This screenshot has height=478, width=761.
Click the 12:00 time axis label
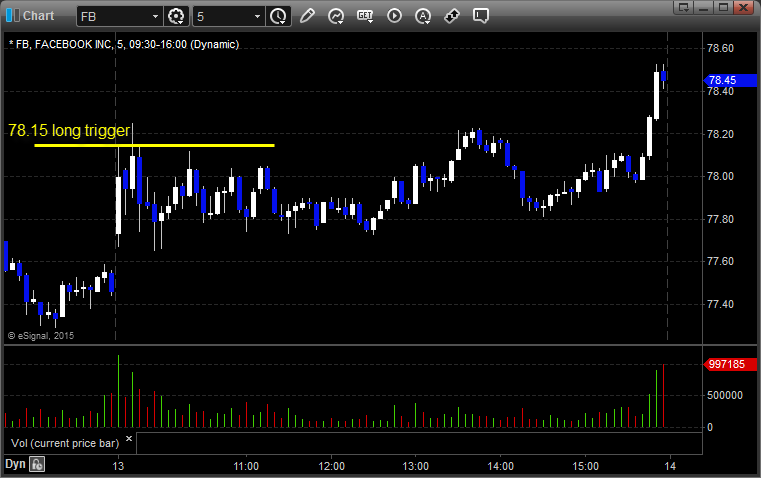click(331, 466)
